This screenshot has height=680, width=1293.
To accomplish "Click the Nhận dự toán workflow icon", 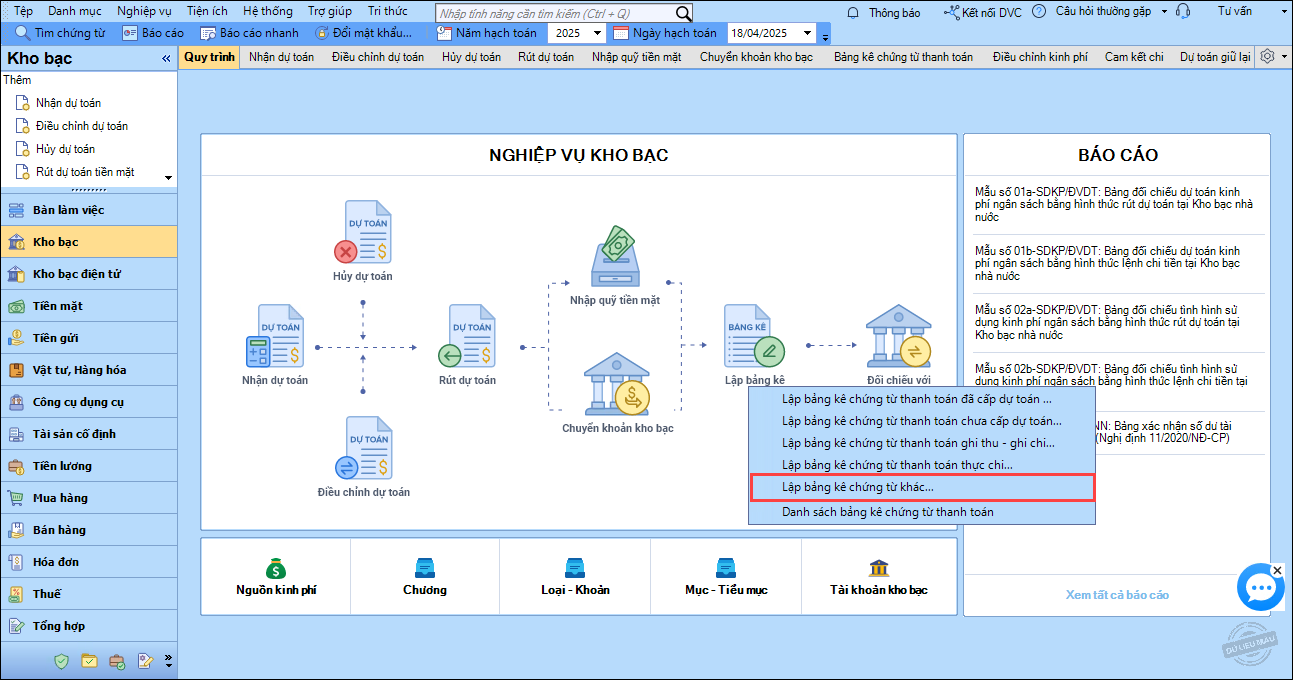I will (x=274, y=338).
